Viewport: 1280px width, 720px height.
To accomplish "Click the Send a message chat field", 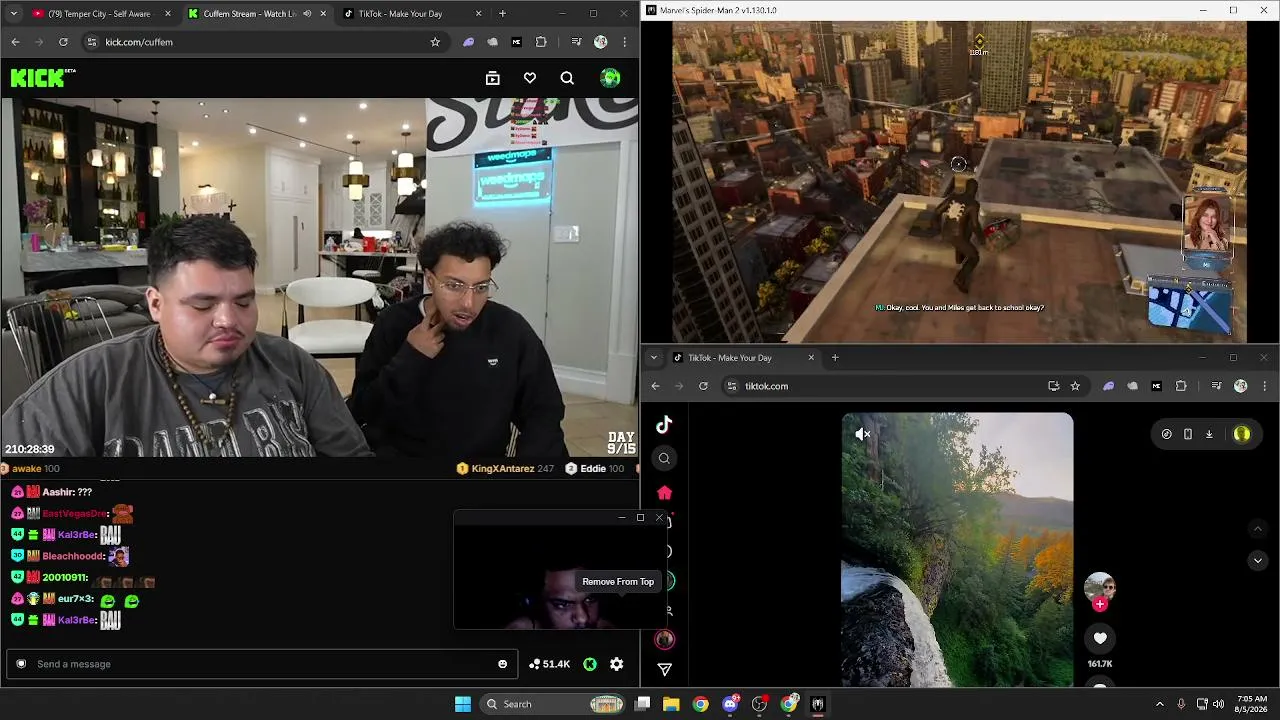I will pos(262,664).
